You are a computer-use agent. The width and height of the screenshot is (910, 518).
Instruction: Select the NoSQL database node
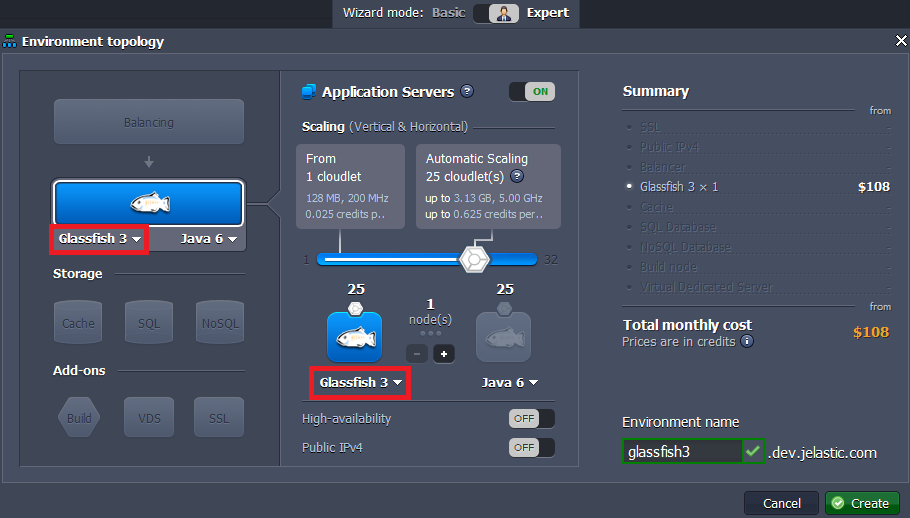pos(220,323)
